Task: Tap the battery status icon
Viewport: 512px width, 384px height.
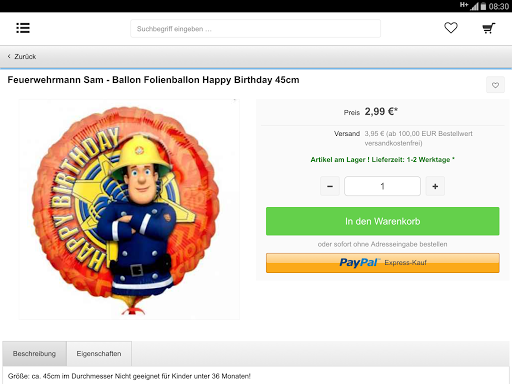Action: [x=483, y=6]
